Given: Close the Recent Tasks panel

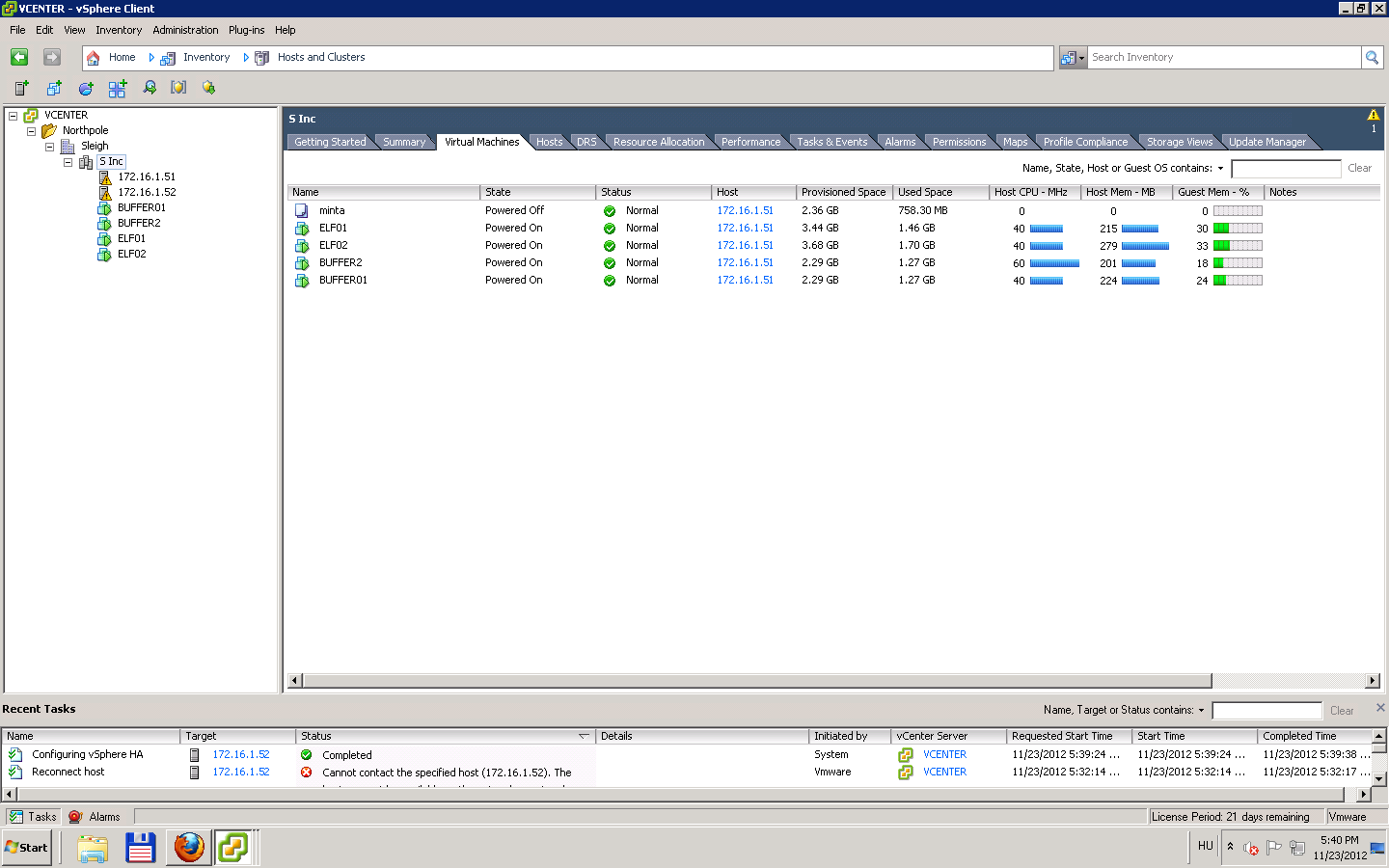Looking at the screenshot, I should click(1380, 707).
